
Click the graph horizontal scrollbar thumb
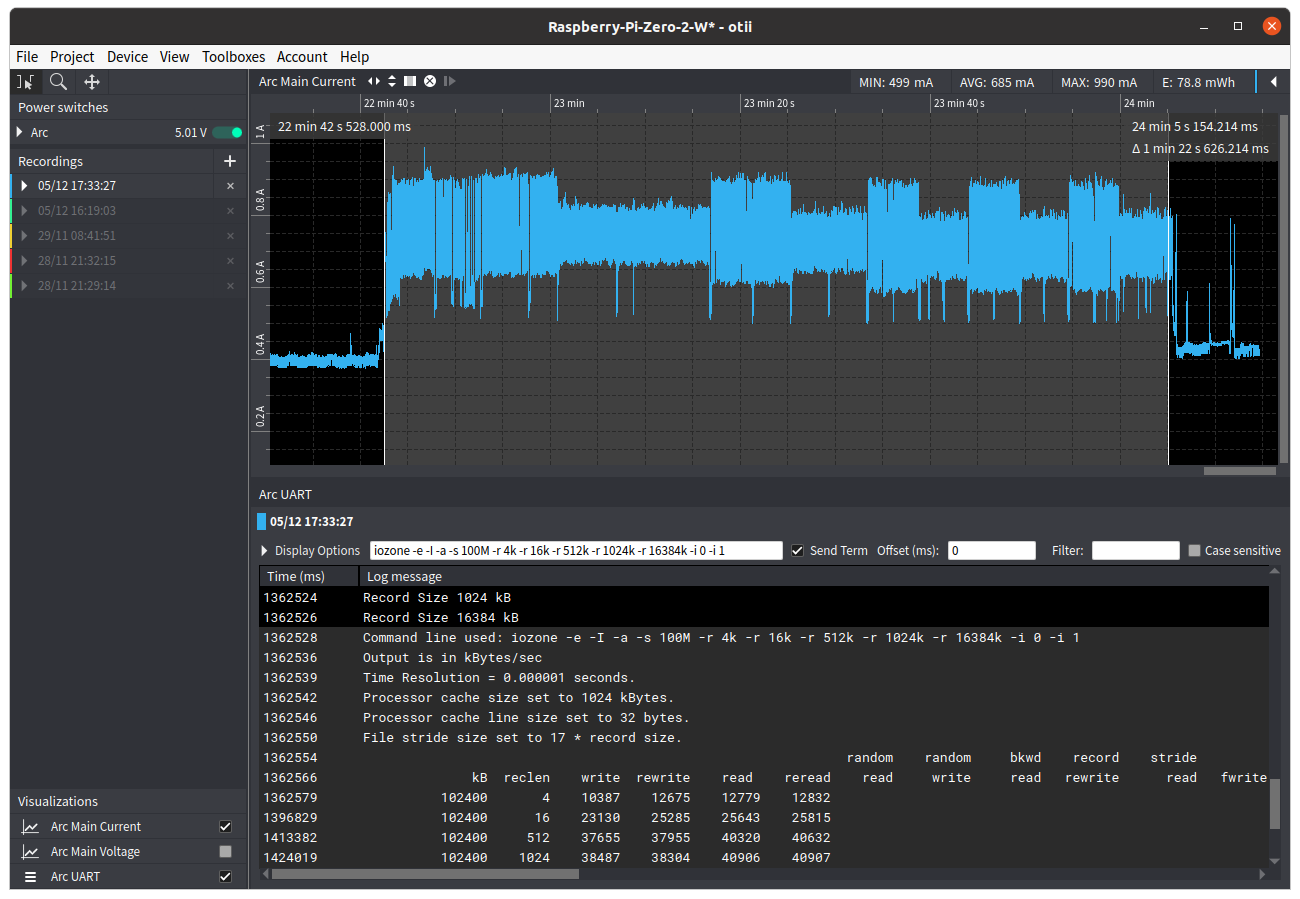(x=1239, y=470)
